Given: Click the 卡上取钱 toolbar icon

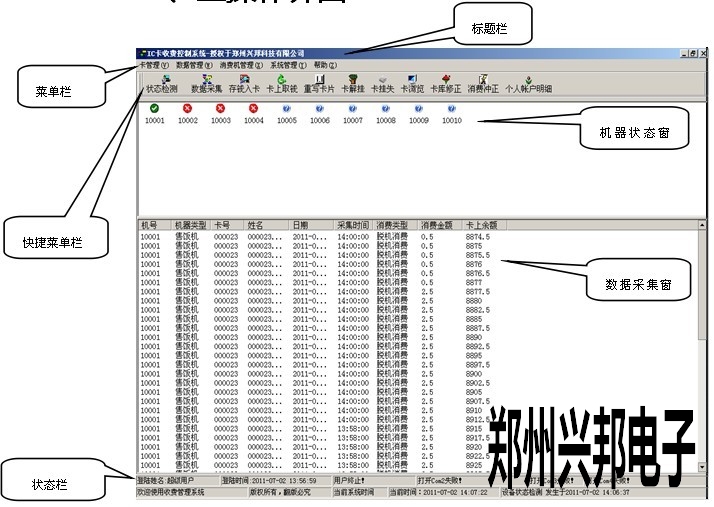Looking at the screenshot, I should (282, 83).
